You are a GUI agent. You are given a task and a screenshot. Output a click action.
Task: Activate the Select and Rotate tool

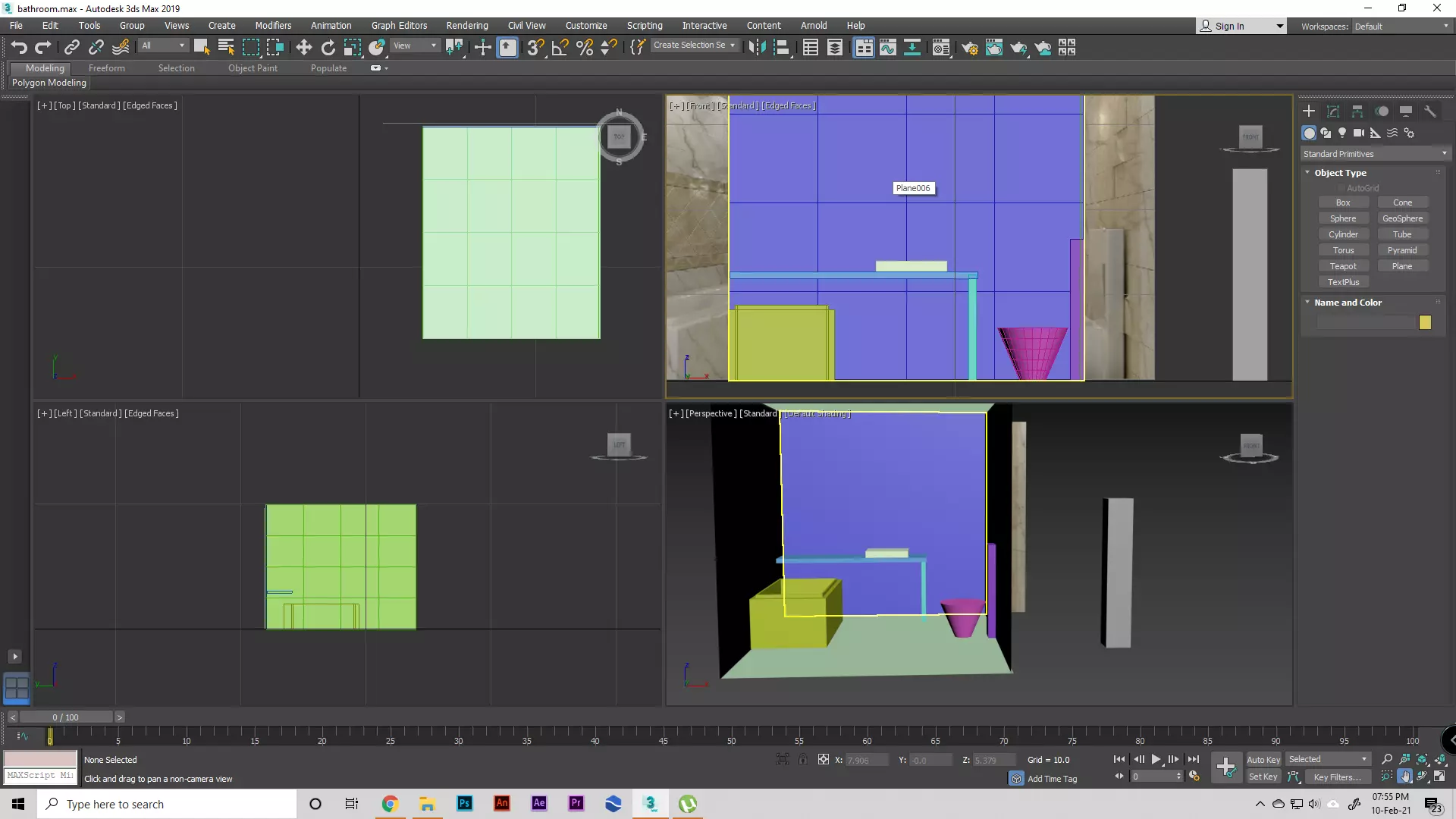pos(328,48)
